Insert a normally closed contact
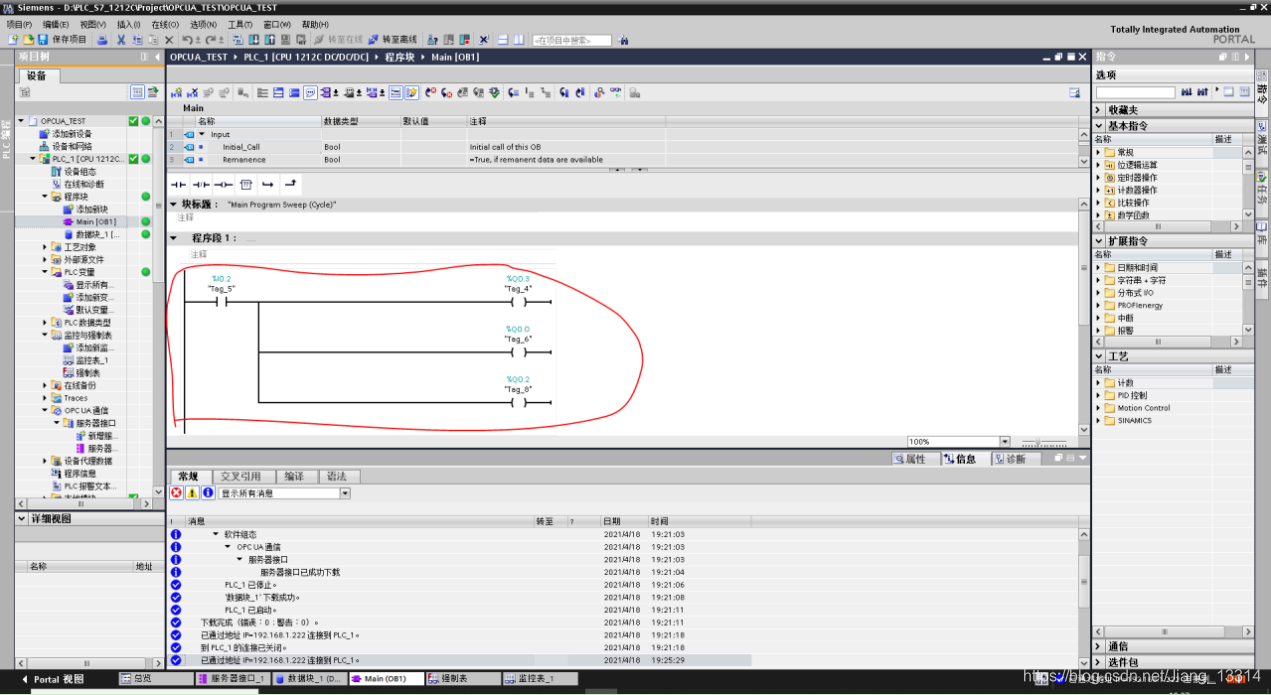Image resolution: width=1271 pixels, height=695 pixels. click(201, 185)
